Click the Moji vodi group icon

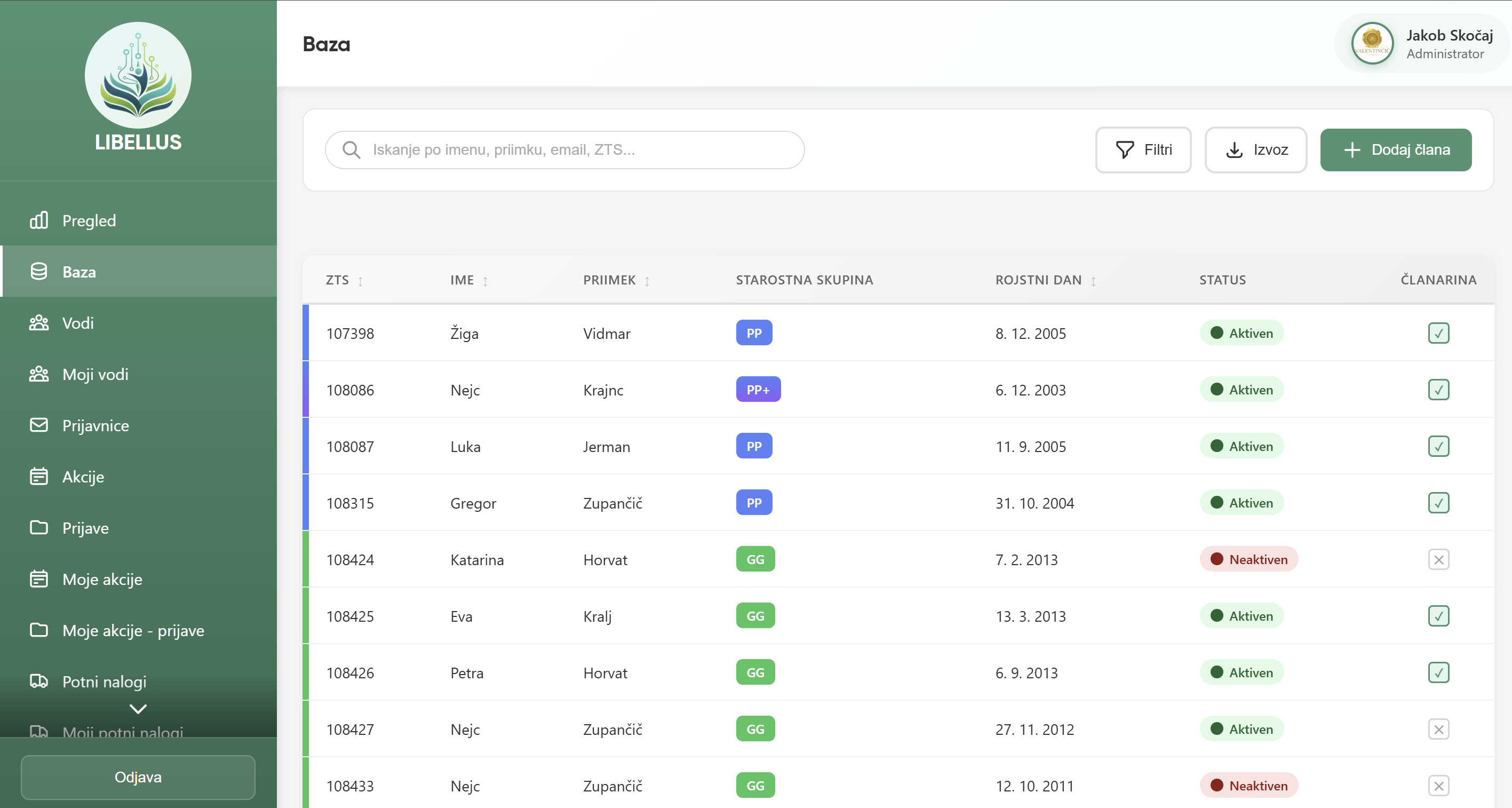pyautogui.click(x=39, y=374)
